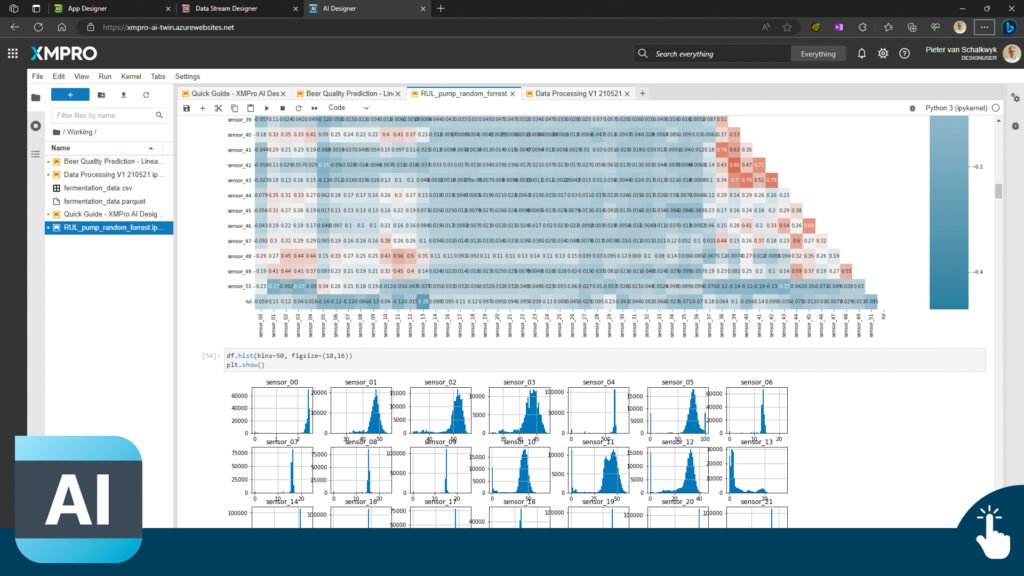Create a new folder in file browser
Screen dimensions: 1024x576
101,95
